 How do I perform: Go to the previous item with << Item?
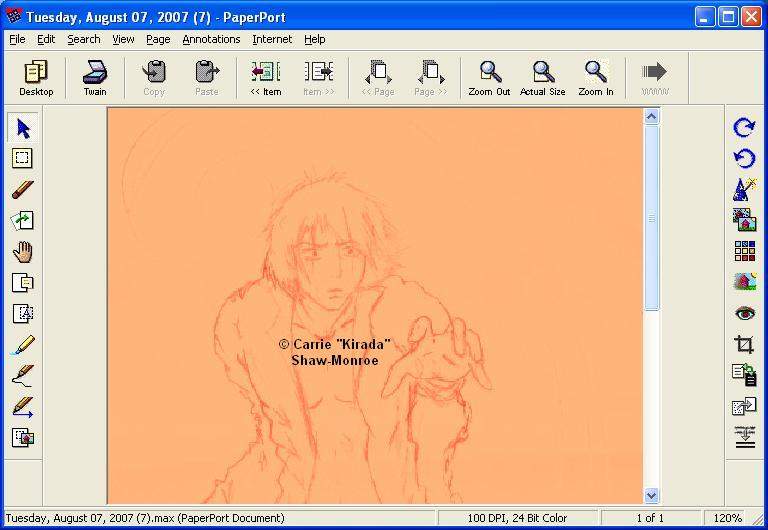click(265, 78)
